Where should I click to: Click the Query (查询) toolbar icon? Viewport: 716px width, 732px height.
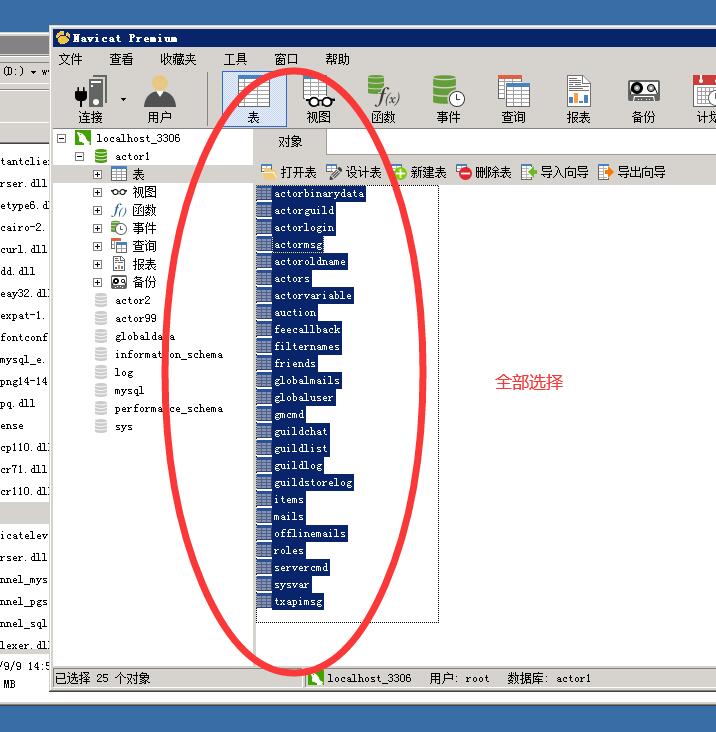click(x=513, y=94)
